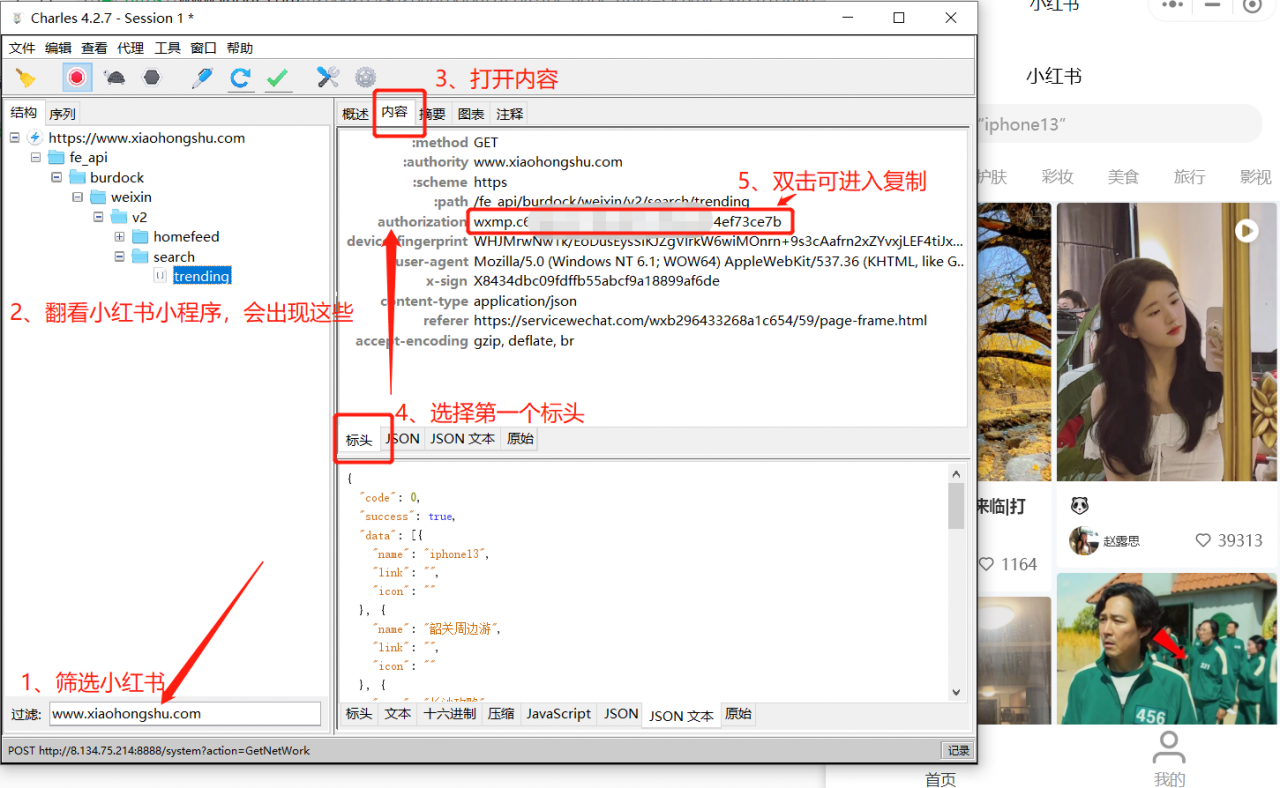Open the wrench tools icon
This screenshot has width=1280, height=788.
(x=328, y=78)
